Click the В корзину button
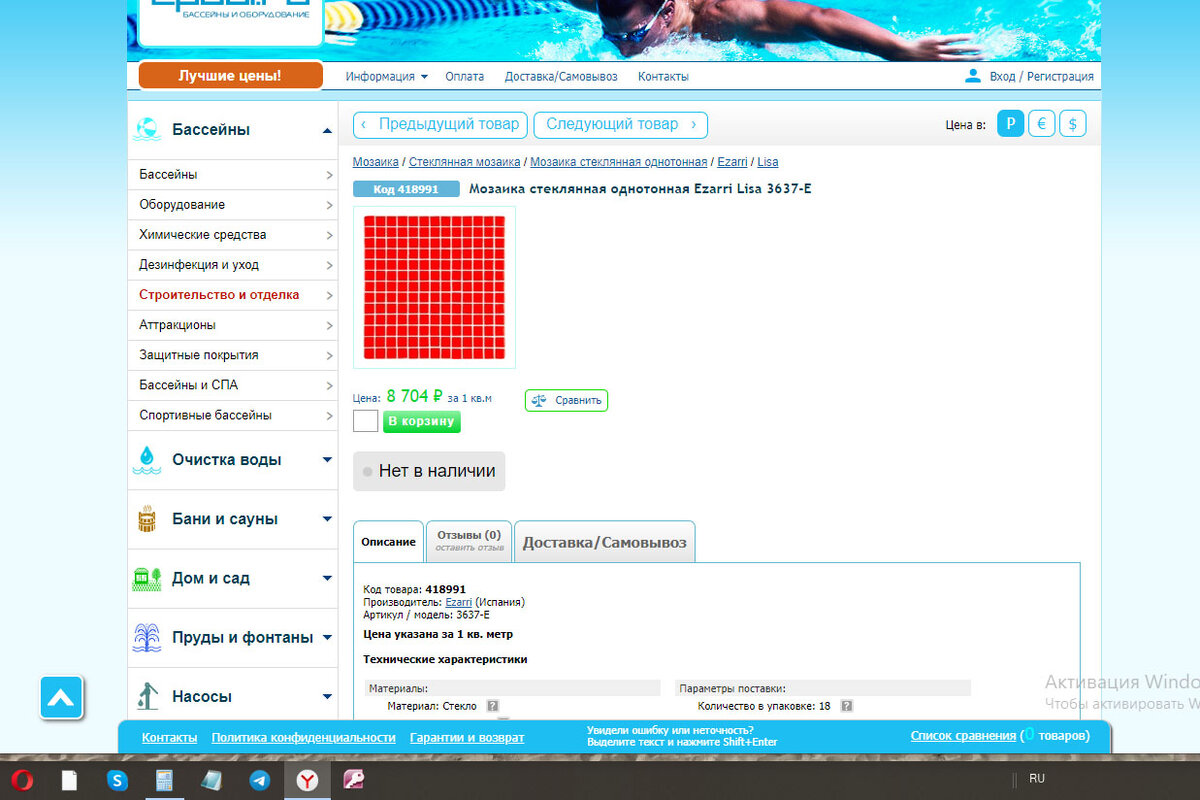 tap(422, 421)
